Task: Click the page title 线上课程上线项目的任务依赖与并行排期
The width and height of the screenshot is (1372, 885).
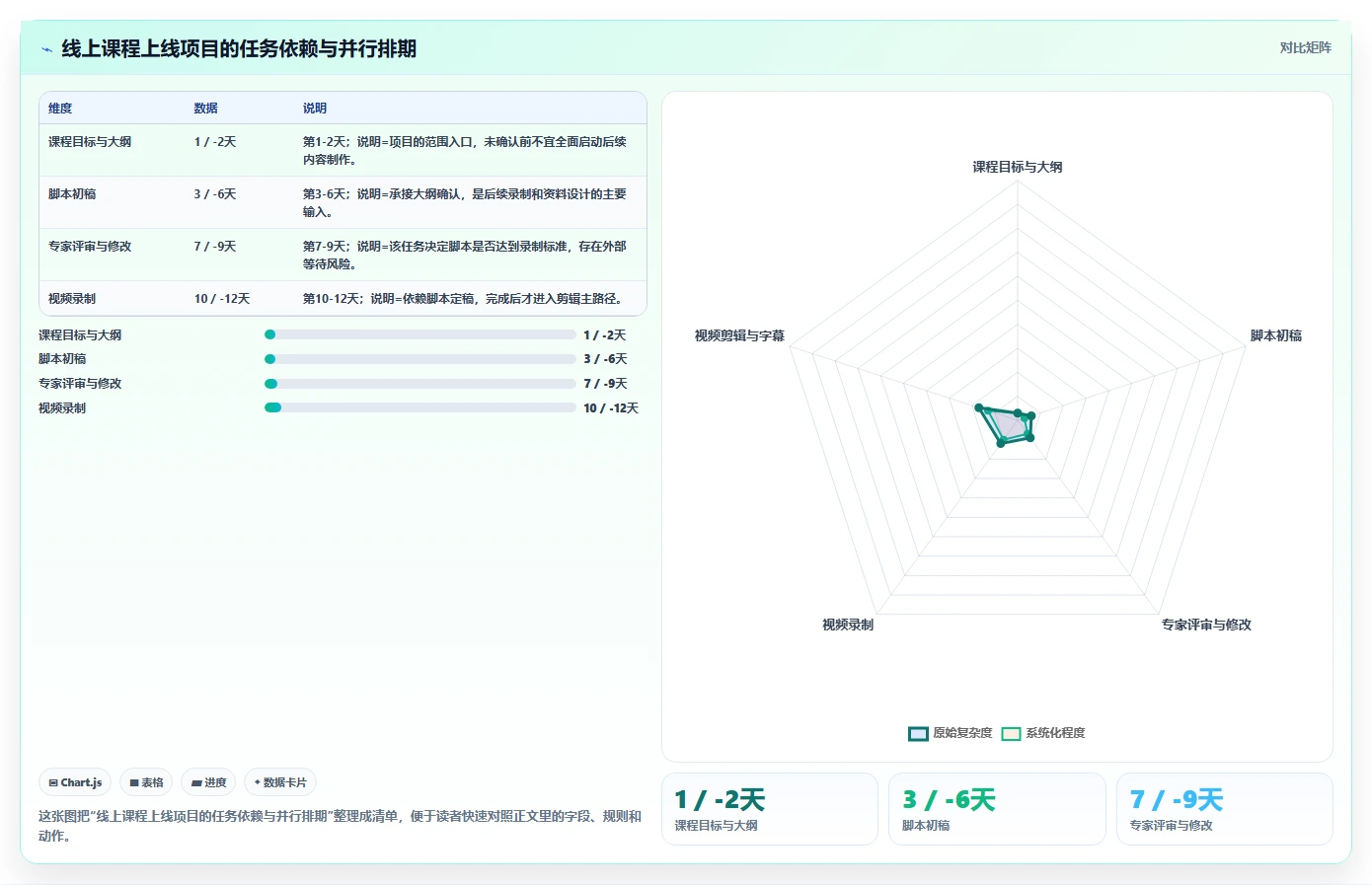Action: (239, 48)
